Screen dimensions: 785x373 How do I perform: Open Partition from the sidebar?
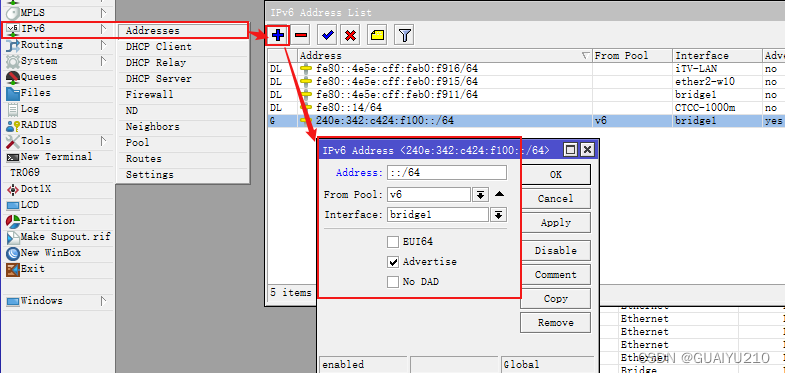57,221
